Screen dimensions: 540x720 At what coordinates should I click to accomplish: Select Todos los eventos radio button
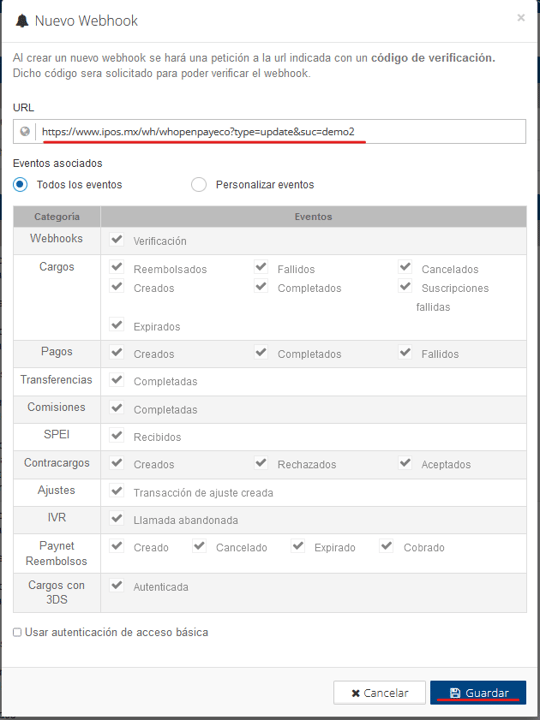tap(20, 185)
